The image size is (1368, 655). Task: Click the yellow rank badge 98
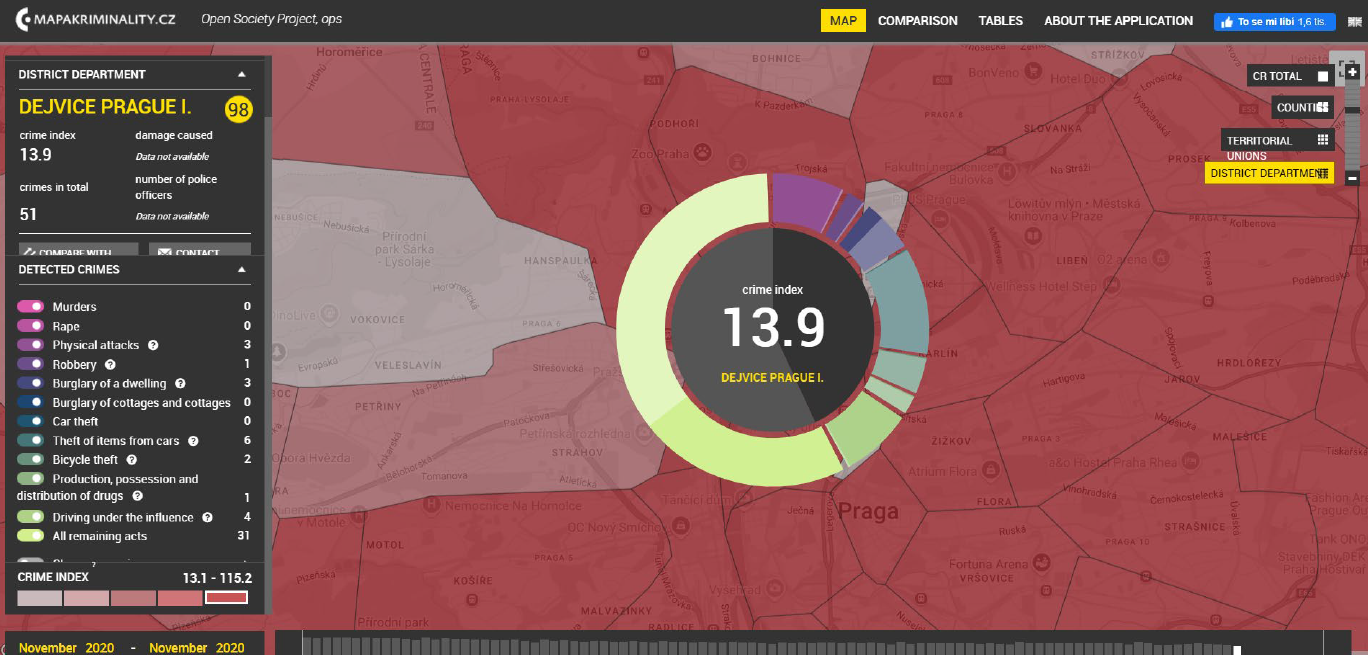[238, 110]
